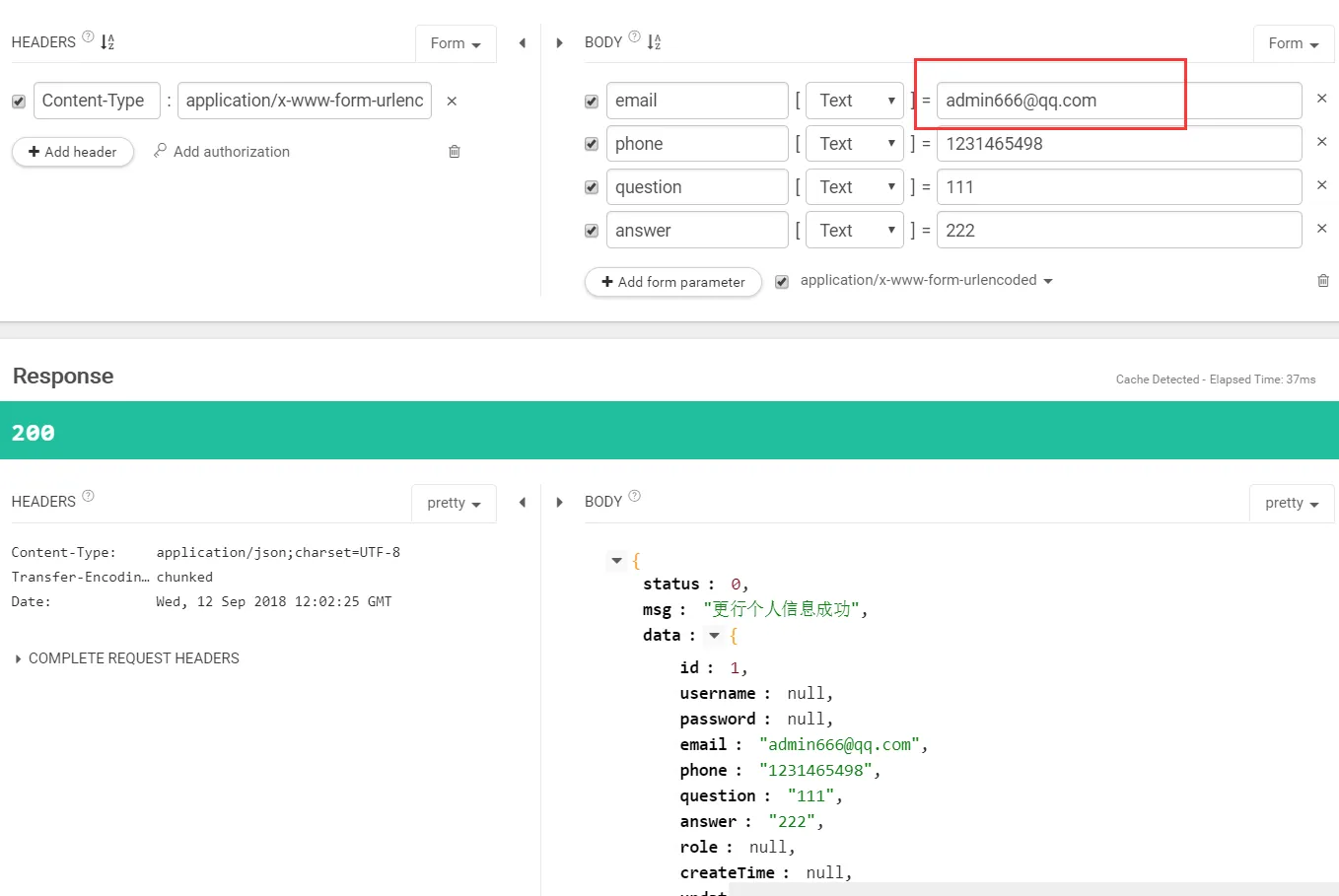Edit the email parameter name field
This screenshot has width=1339, height=896.
point(697,101)
